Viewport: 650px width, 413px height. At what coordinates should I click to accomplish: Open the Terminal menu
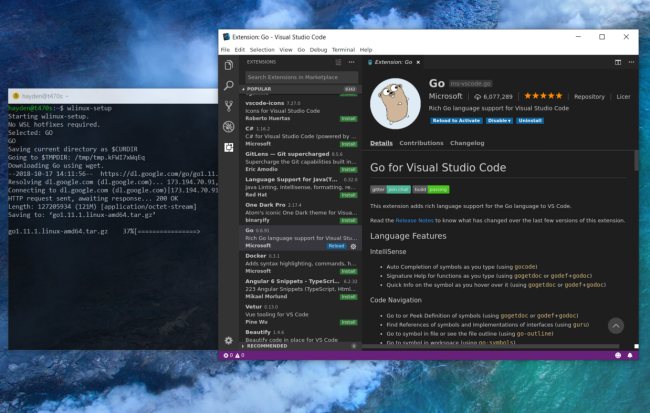(343, 50)
